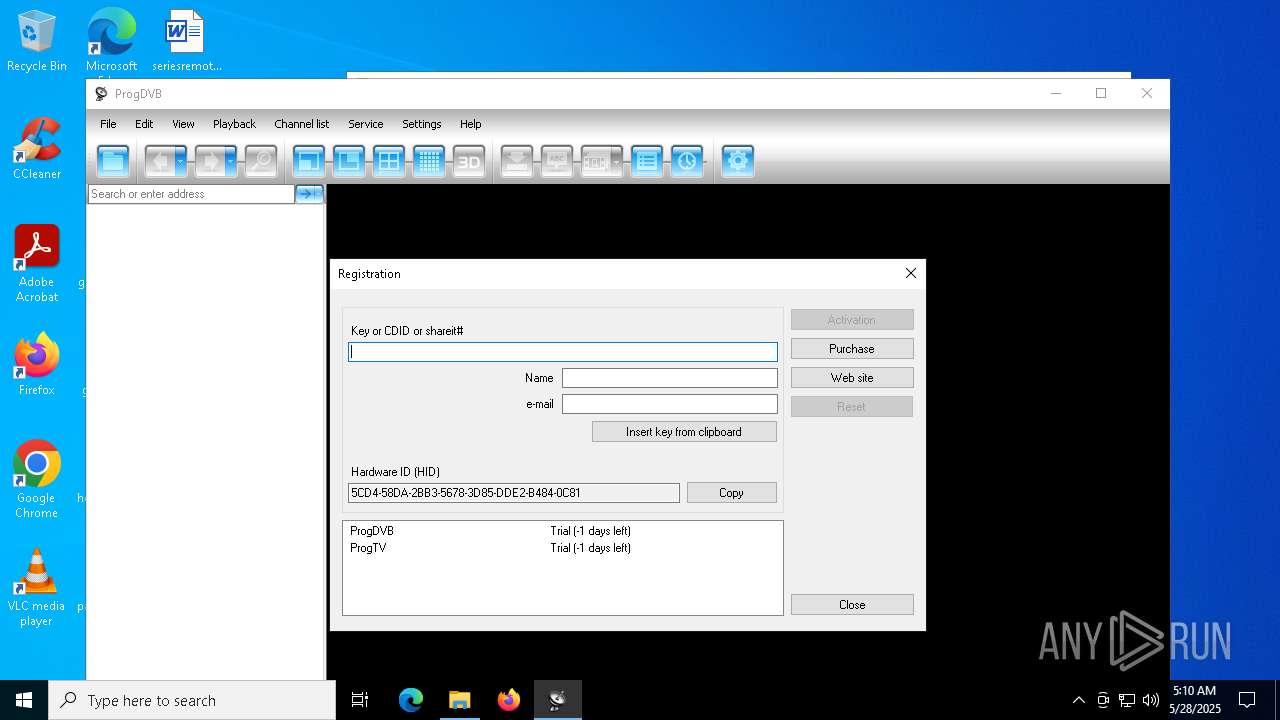Image resolution: width=1280 pixels, height=720 pixels.
Task: Open the gear settings toolbar icon
Action: click(737, 161)
